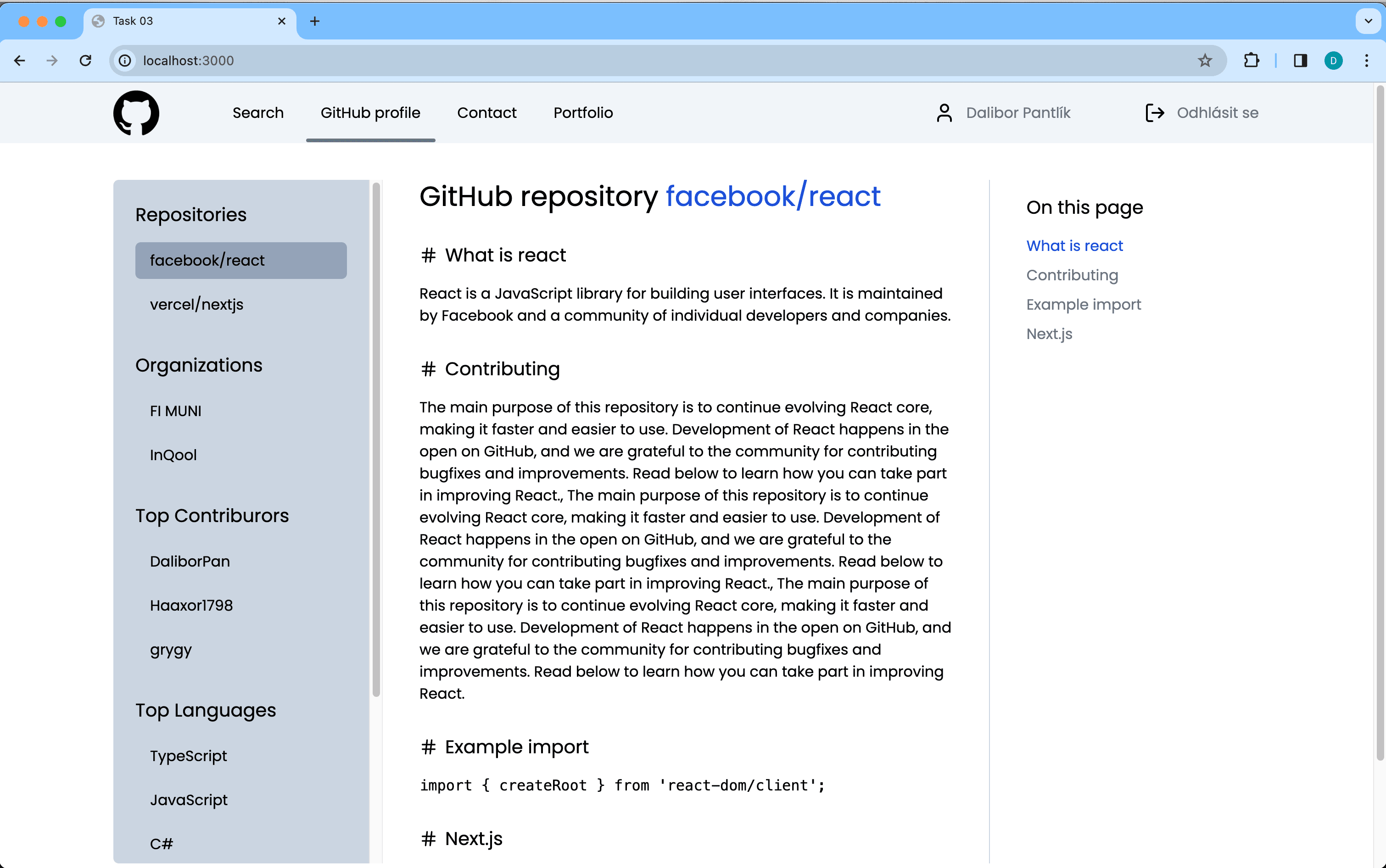Toggle the browser side panel icon

1301,60
